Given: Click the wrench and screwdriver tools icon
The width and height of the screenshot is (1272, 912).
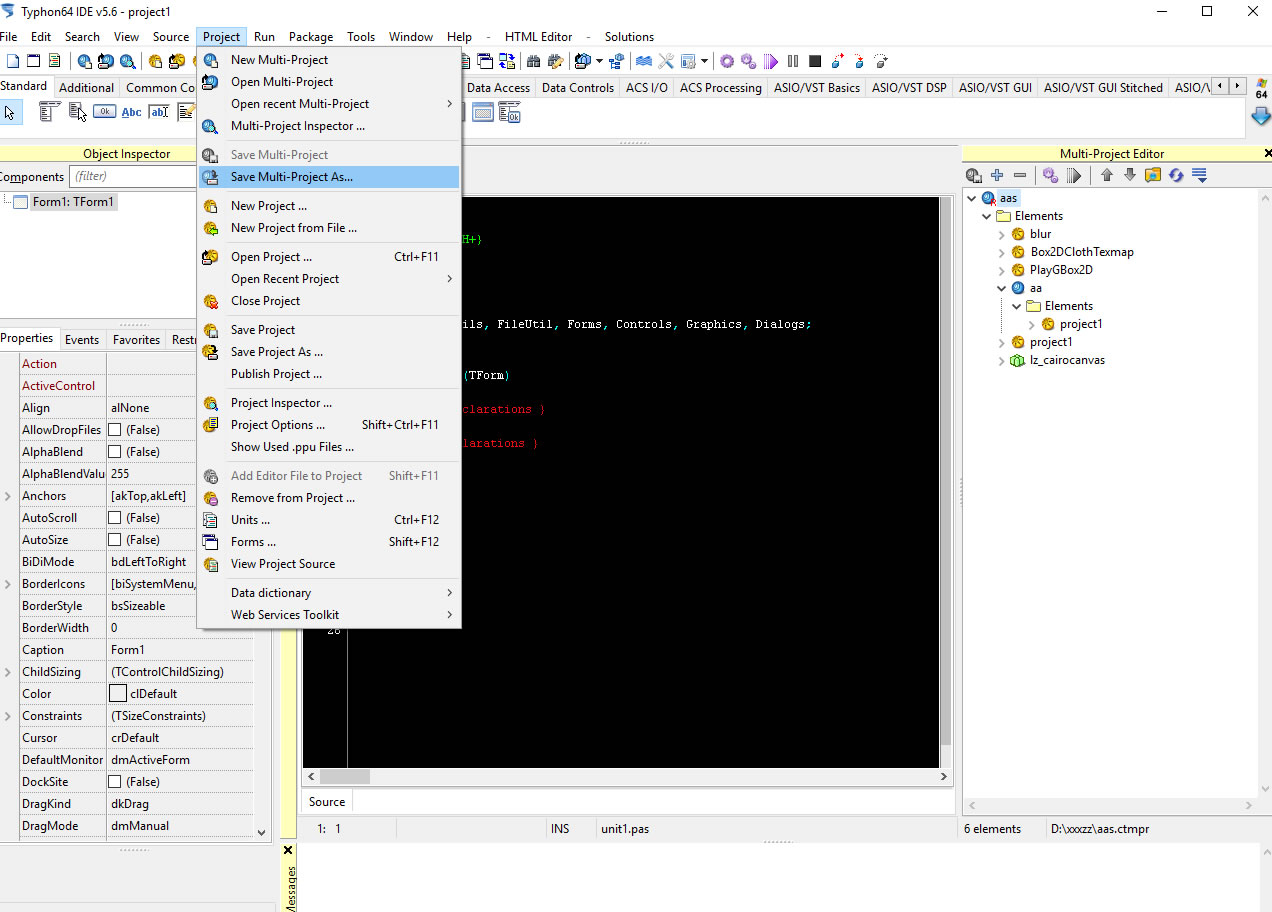Looking at the screenshot, I should click(x=666, y=62).
